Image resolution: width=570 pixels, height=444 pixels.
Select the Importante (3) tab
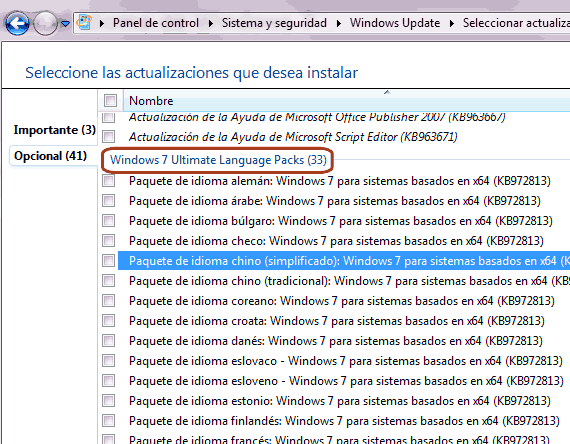coord(55,130)
